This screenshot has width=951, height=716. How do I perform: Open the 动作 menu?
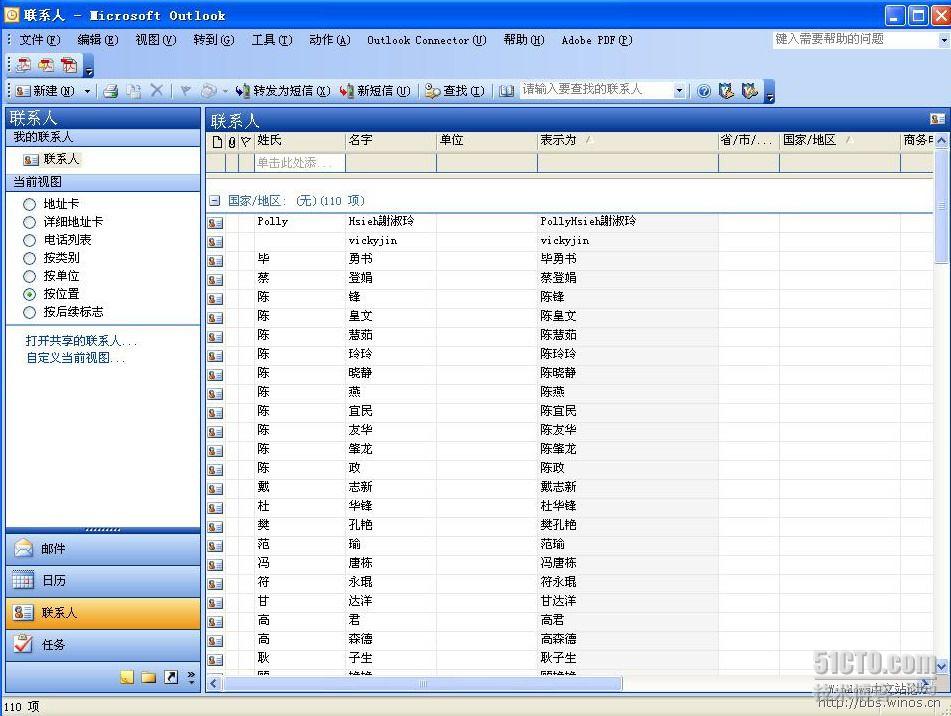click(329, 40)
